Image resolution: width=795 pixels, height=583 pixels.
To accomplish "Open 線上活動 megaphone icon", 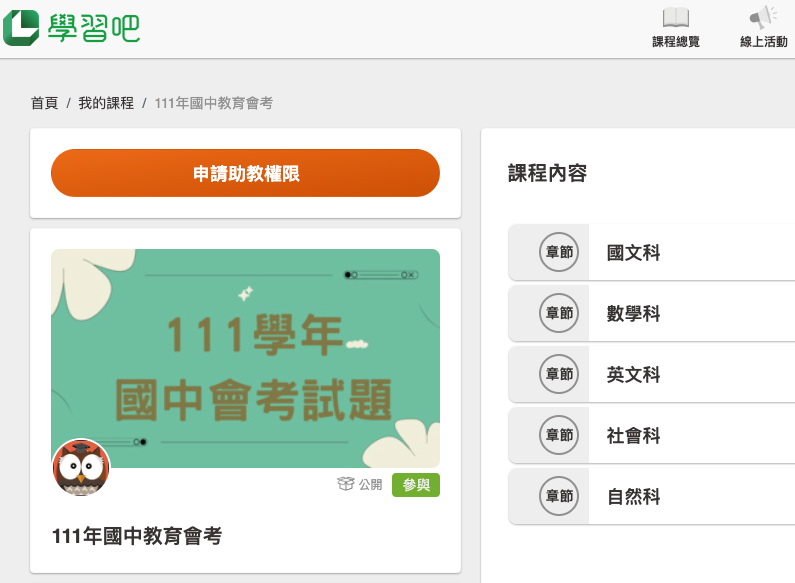I will click(x=763, y=18).
